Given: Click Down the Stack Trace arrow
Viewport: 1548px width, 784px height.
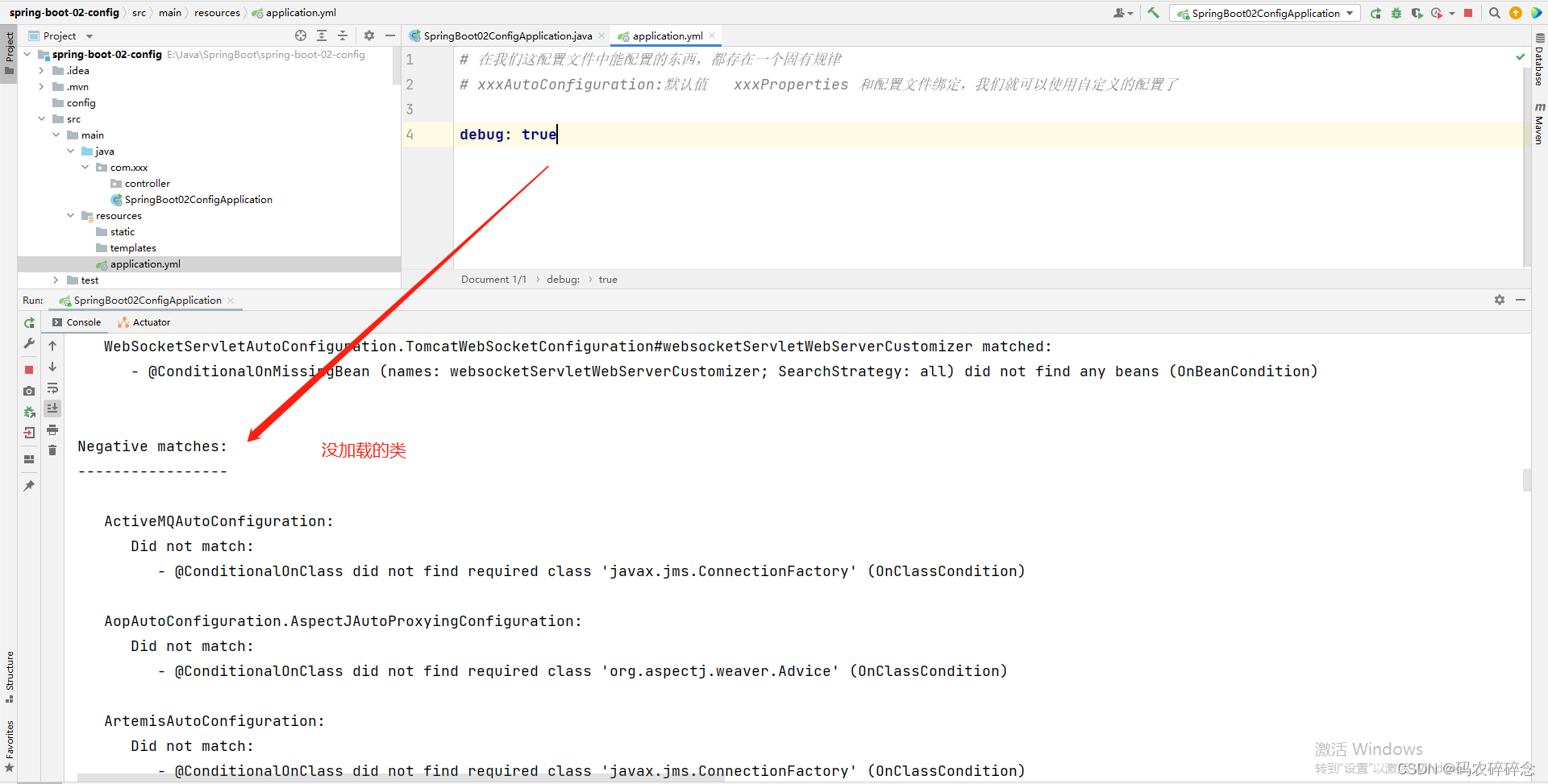Looking at the screenshot, I should pos(52,367).
